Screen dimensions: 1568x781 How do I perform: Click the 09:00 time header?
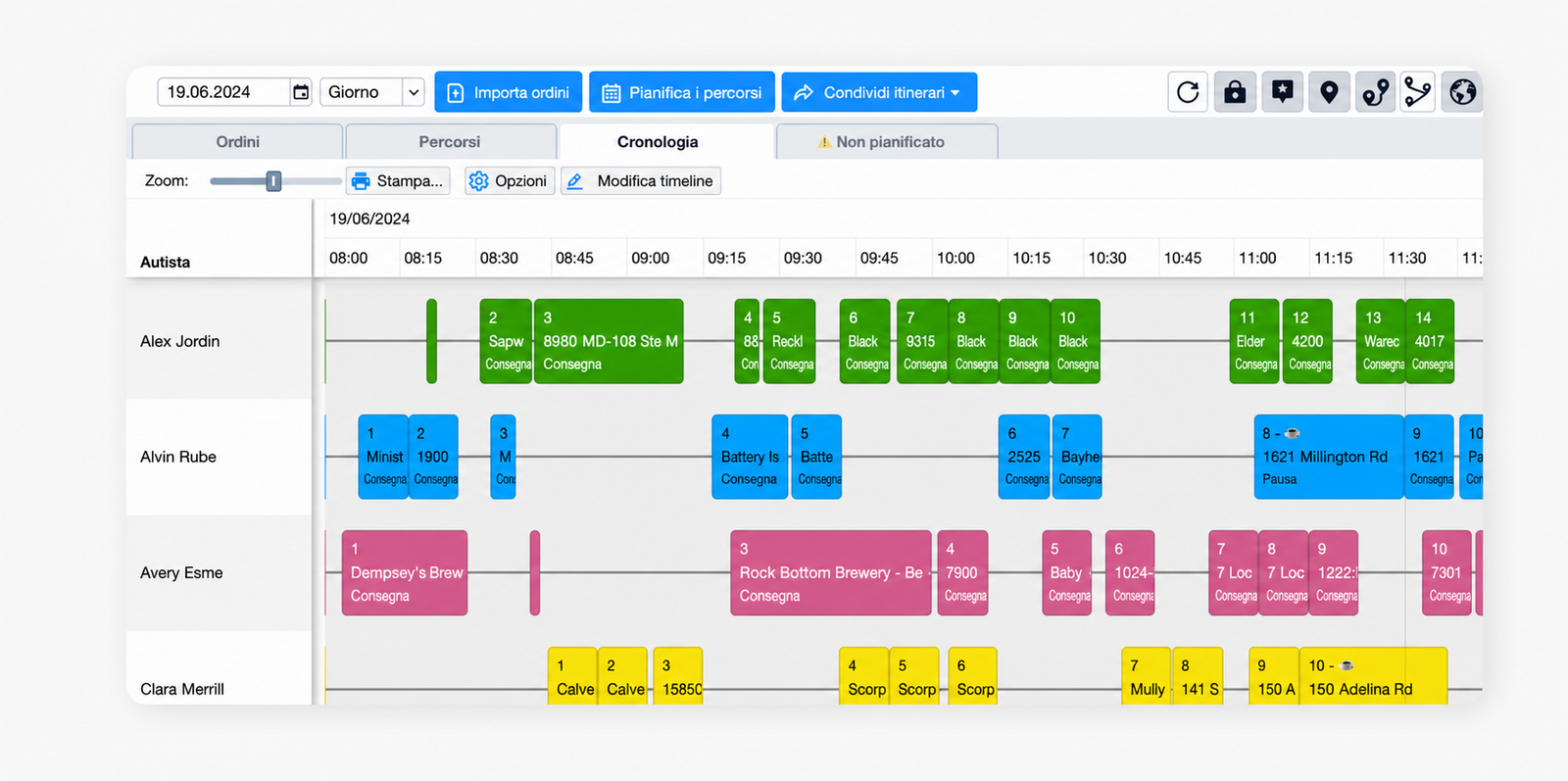point(651,258)
